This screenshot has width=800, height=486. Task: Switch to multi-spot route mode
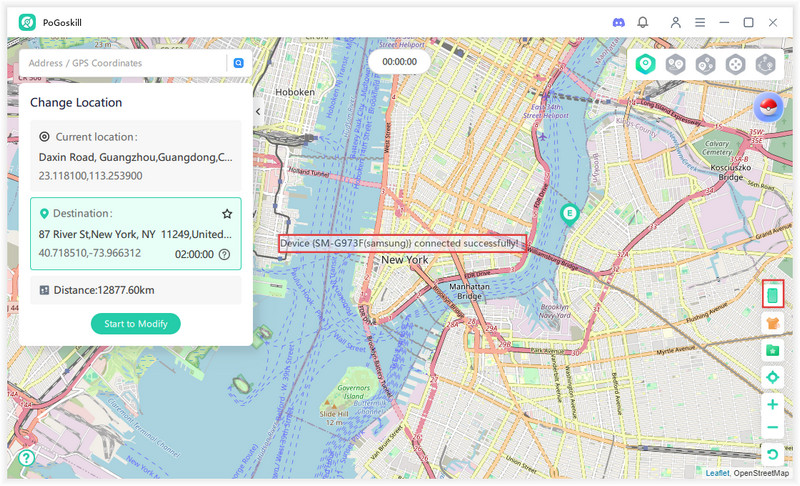[x=706, y=64]
